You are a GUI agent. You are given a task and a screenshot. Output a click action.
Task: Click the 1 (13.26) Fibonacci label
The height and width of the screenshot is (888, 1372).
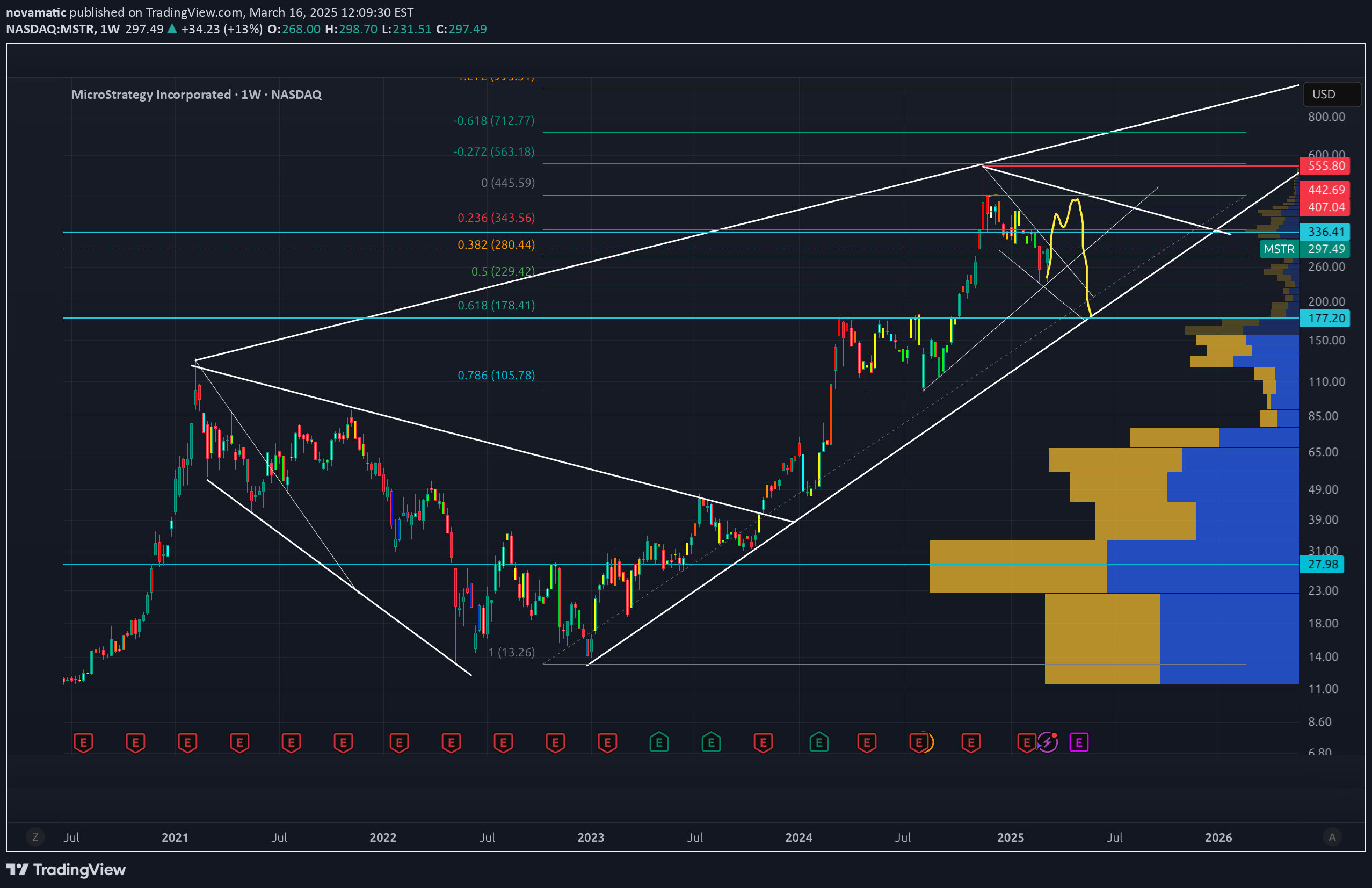point(512,652)
